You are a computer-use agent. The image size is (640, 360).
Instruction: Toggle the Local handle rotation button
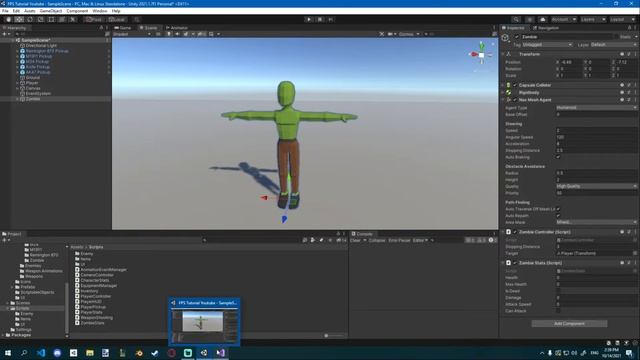click(x=117, y=19)
